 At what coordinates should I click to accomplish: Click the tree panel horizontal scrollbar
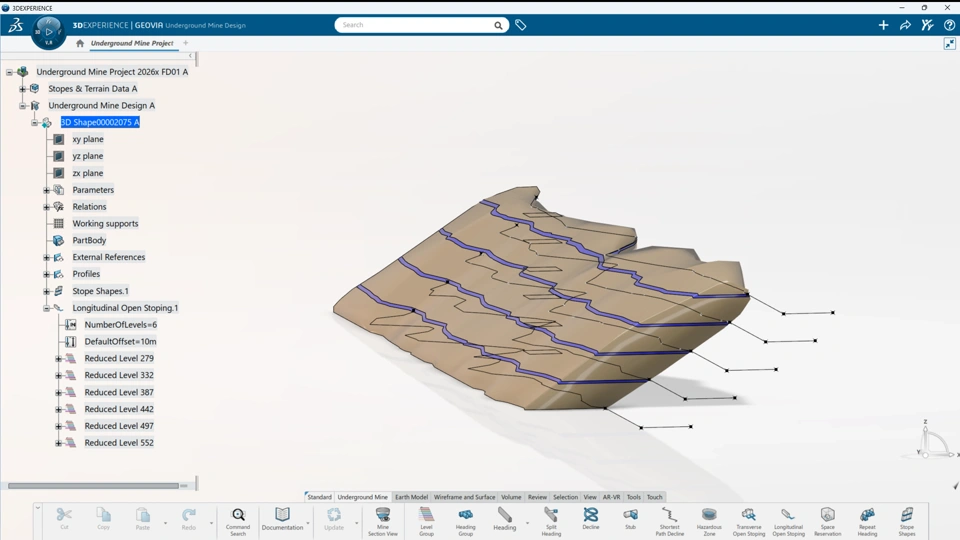click(93, 486)
